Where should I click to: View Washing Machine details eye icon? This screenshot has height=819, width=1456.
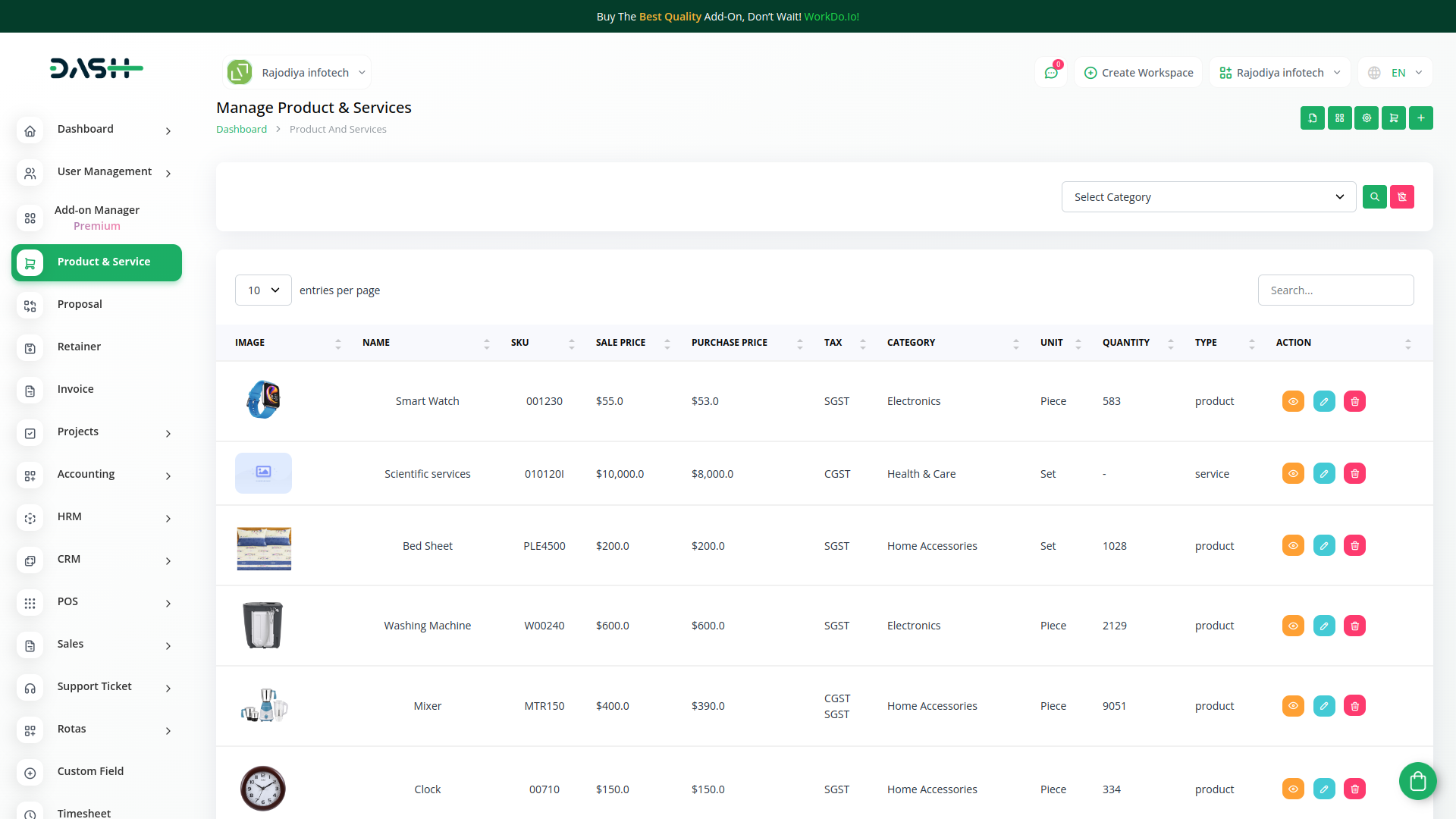pos(1293,626)
